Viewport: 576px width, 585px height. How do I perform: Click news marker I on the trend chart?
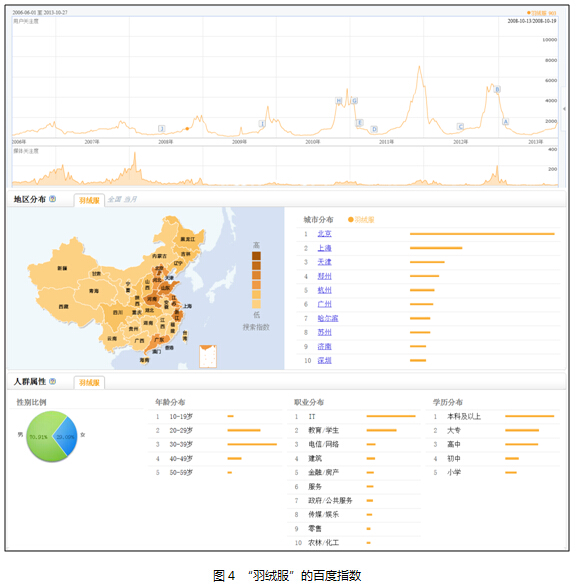262,123
